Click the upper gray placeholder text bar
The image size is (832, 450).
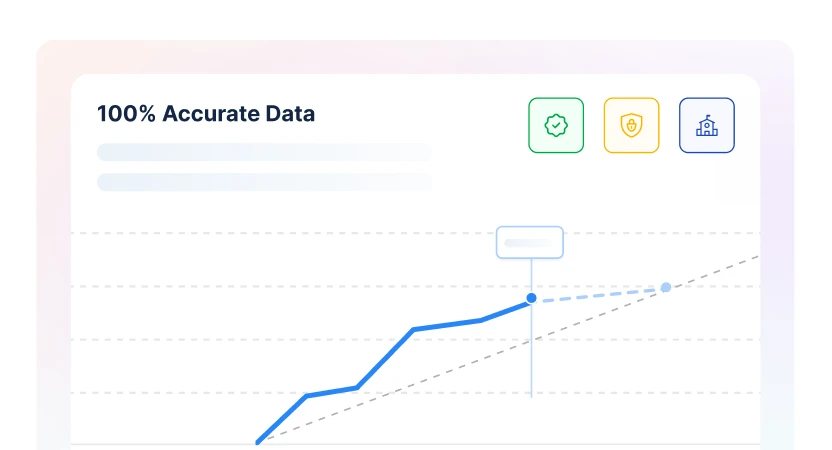click(264, 152)
